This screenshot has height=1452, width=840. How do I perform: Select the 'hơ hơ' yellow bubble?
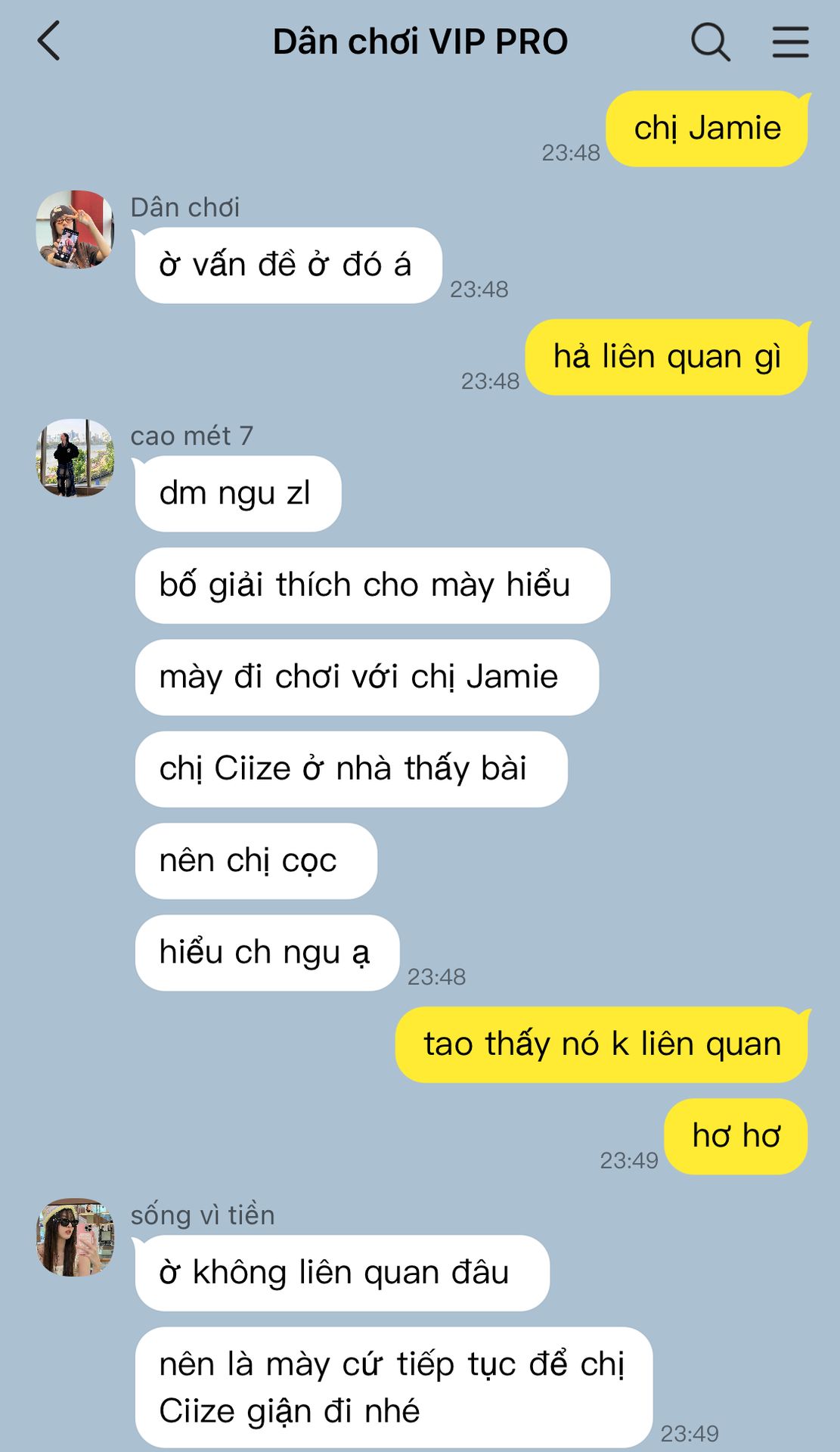tap(736, 1137)
